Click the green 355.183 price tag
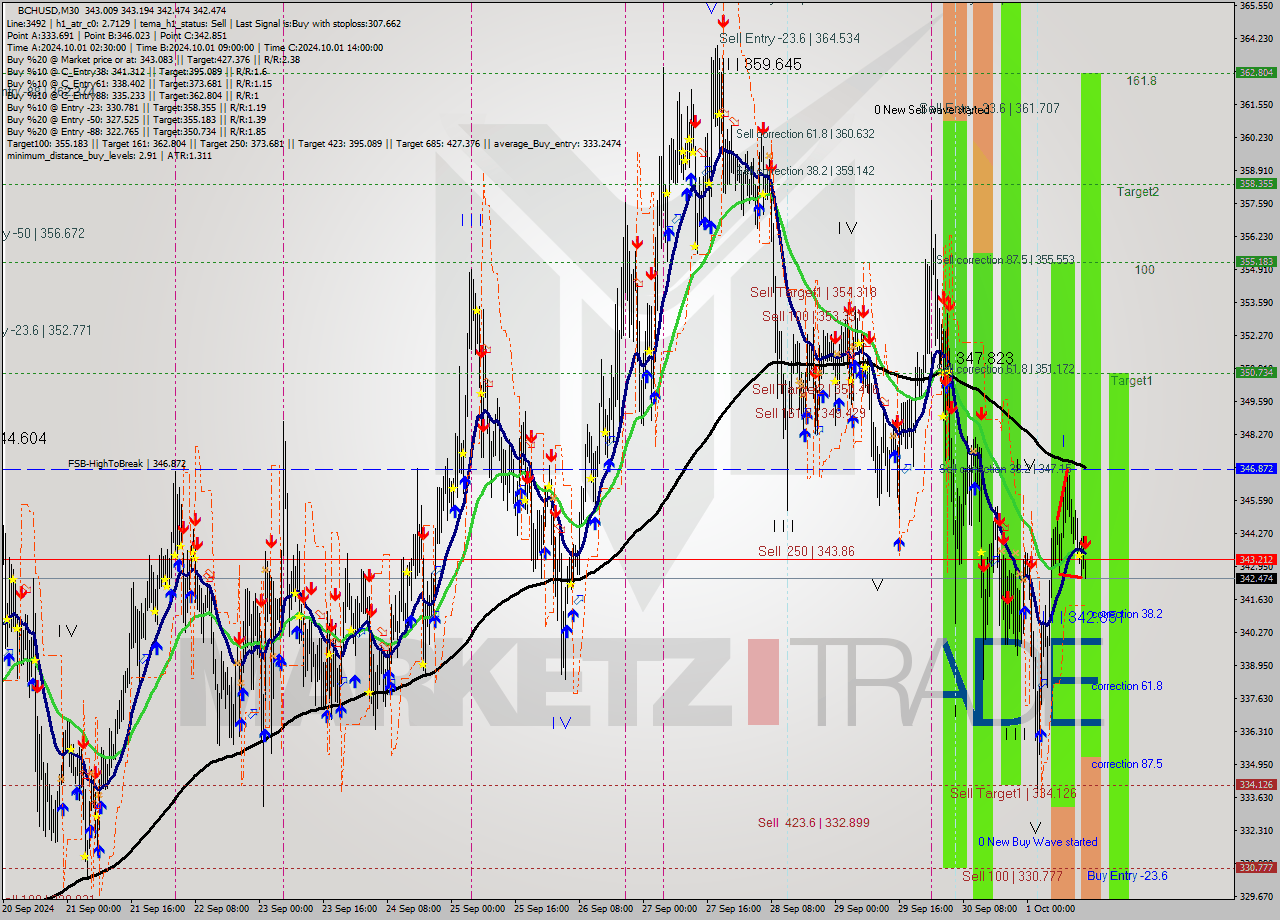Viewport: 1280px width, 920px height. pyautogui.click(x=1257, y=262)
